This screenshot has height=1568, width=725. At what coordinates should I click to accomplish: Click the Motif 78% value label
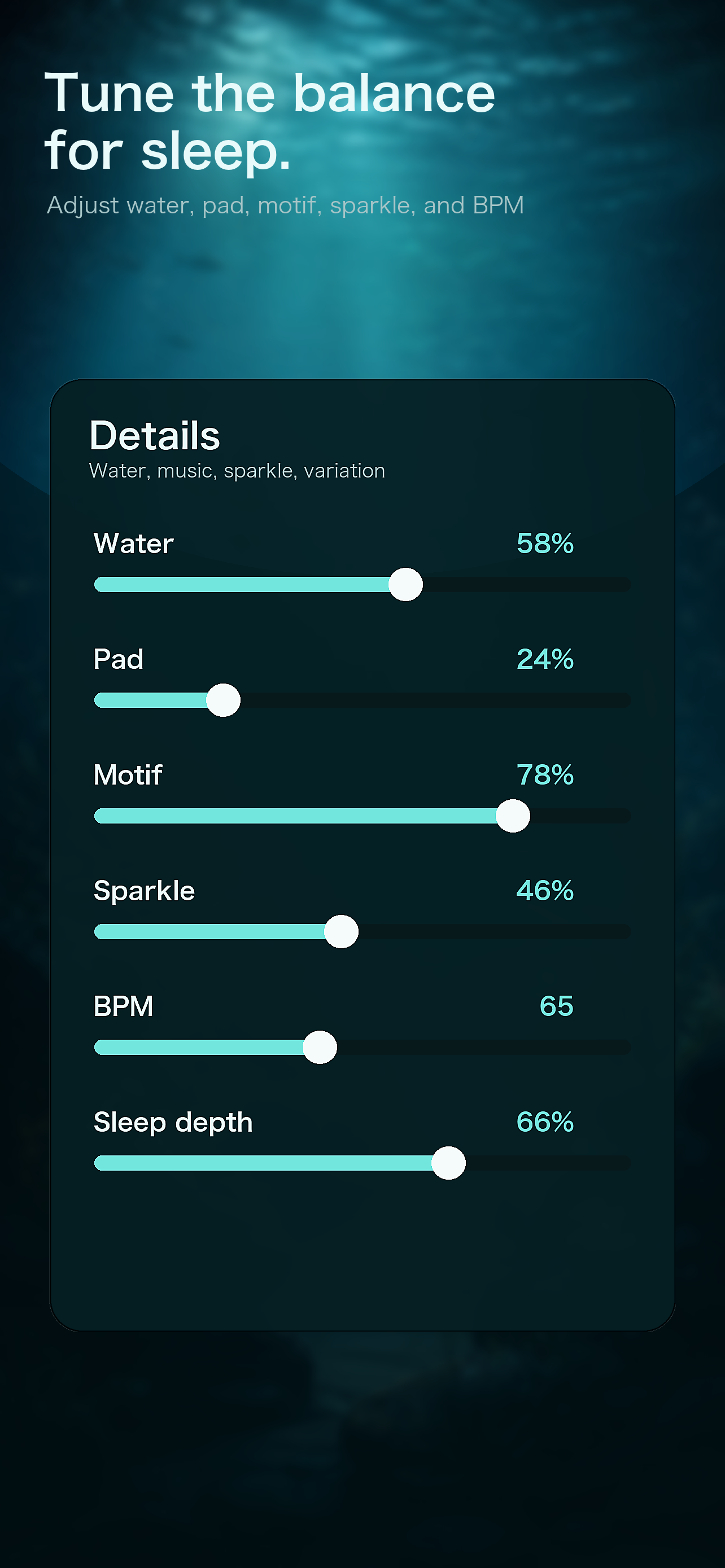(545, 774)
